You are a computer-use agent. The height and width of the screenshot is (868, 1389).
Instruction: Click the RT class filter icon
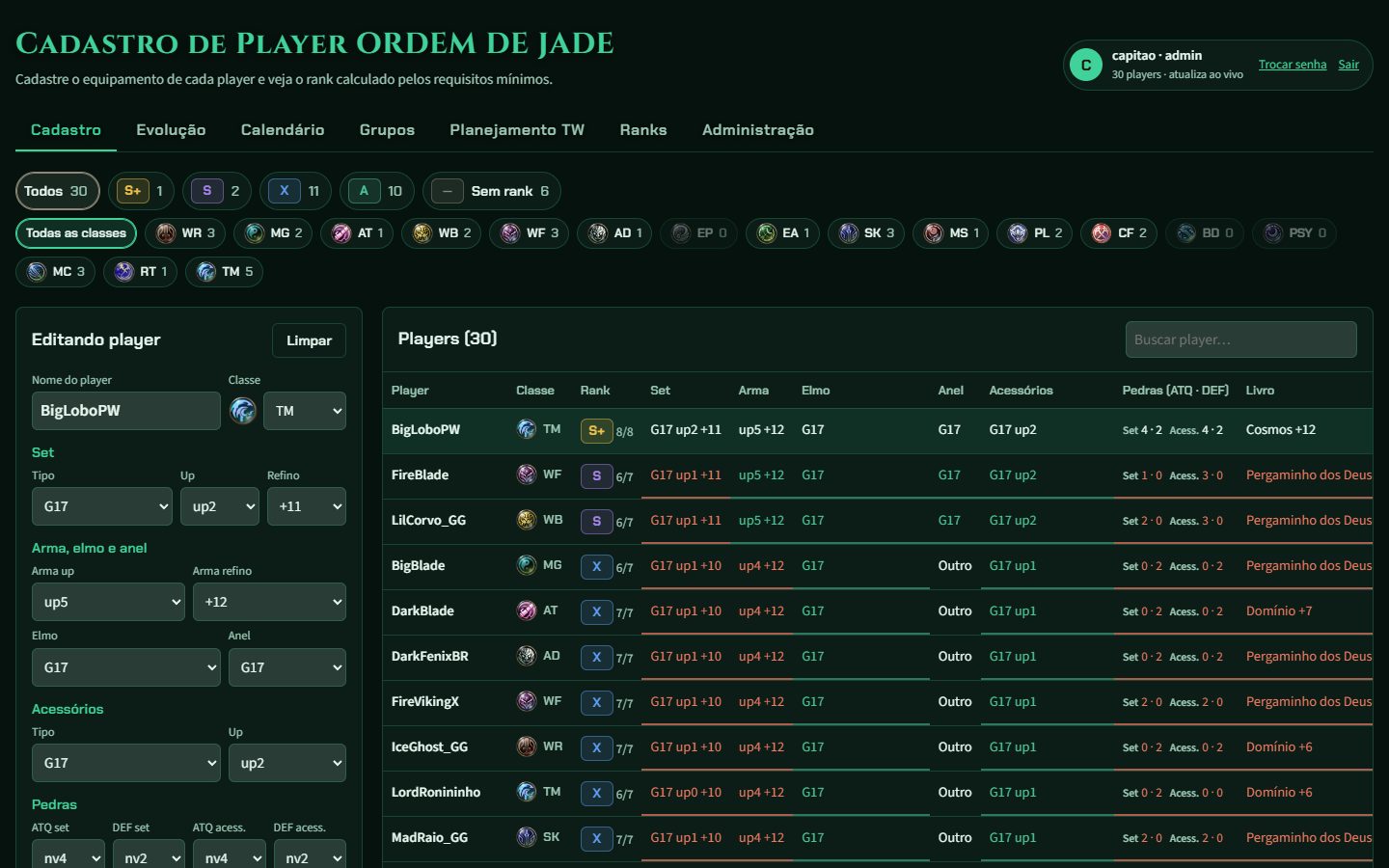click(124, 272)
